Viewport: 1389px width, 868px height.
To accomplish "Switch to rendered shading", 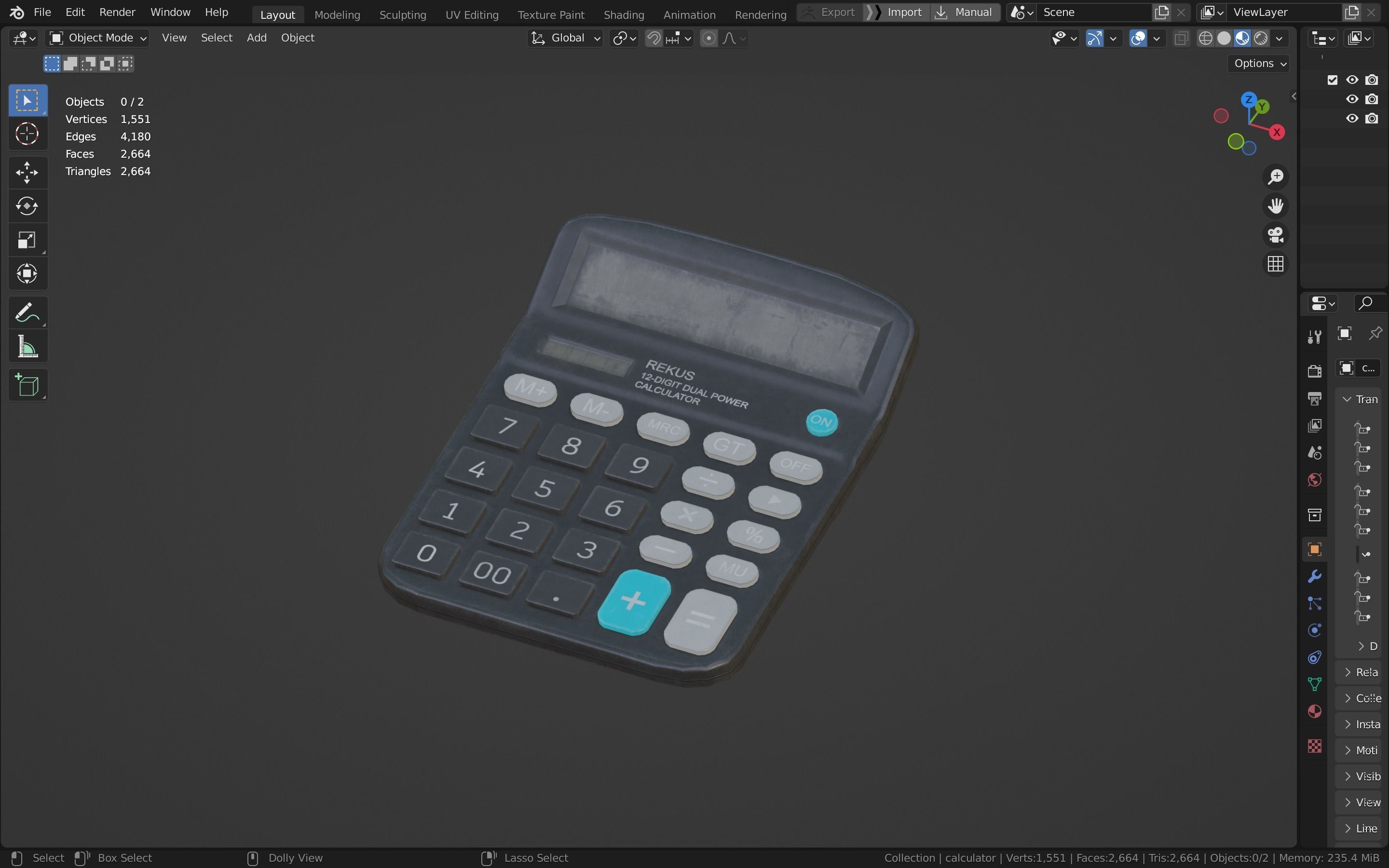I will coord(1261,39).
